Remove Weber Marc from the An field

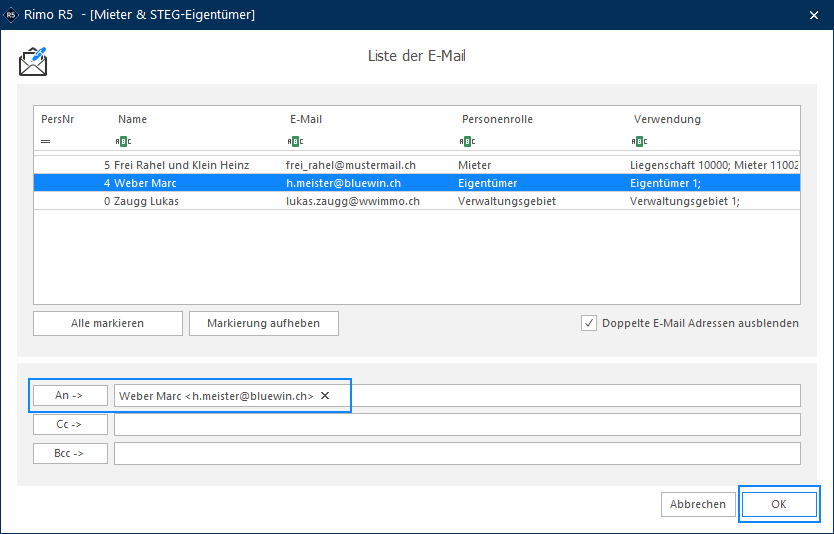[x=325, y=396]
